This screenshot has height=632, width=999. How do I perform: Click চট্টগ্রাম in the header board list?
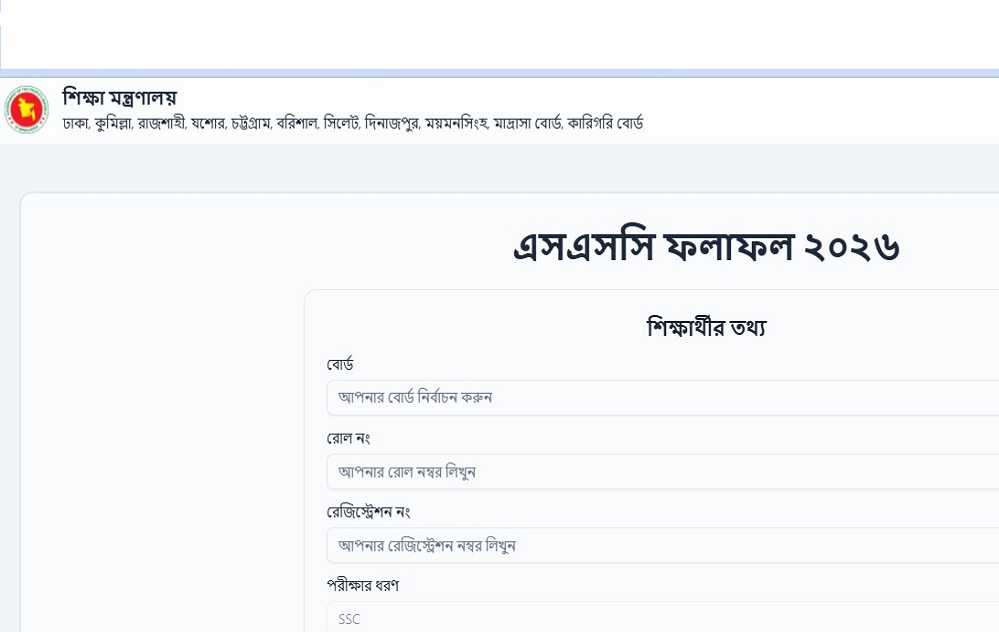point(251,123)
